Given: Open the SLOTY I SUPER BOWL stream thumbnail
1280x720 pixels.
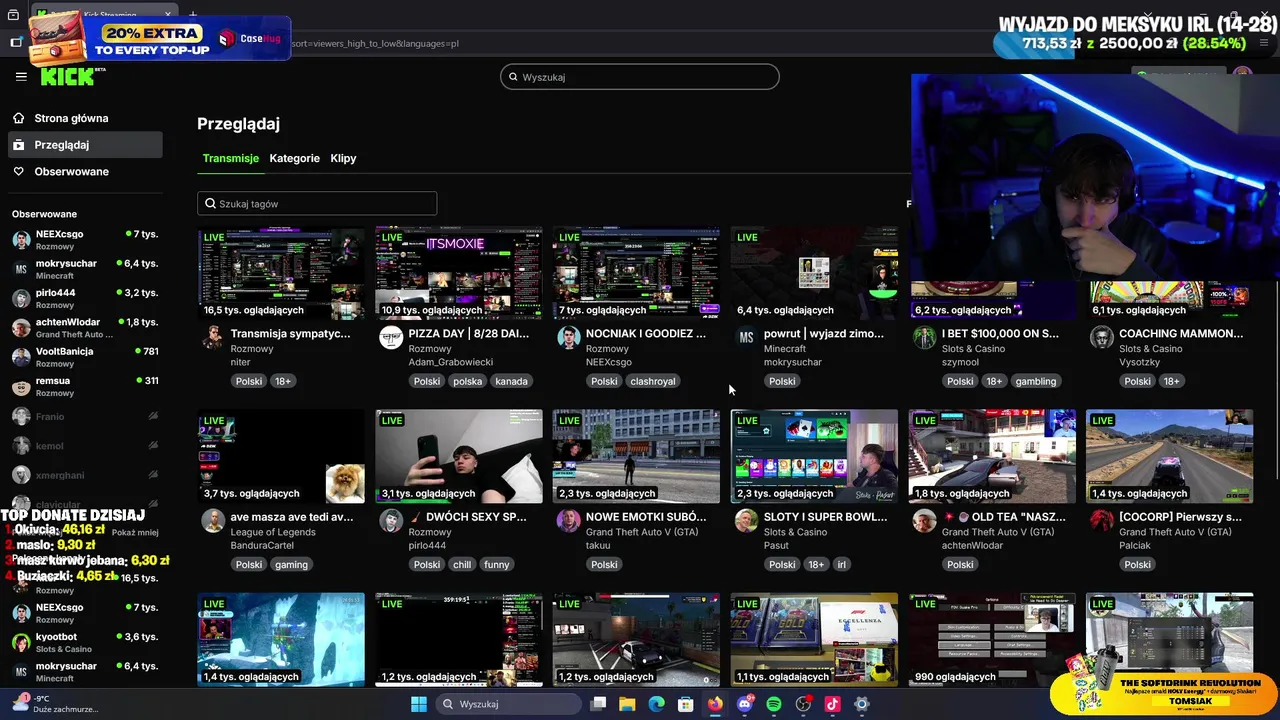Looking at the screenshot, I should coord(814,456).
